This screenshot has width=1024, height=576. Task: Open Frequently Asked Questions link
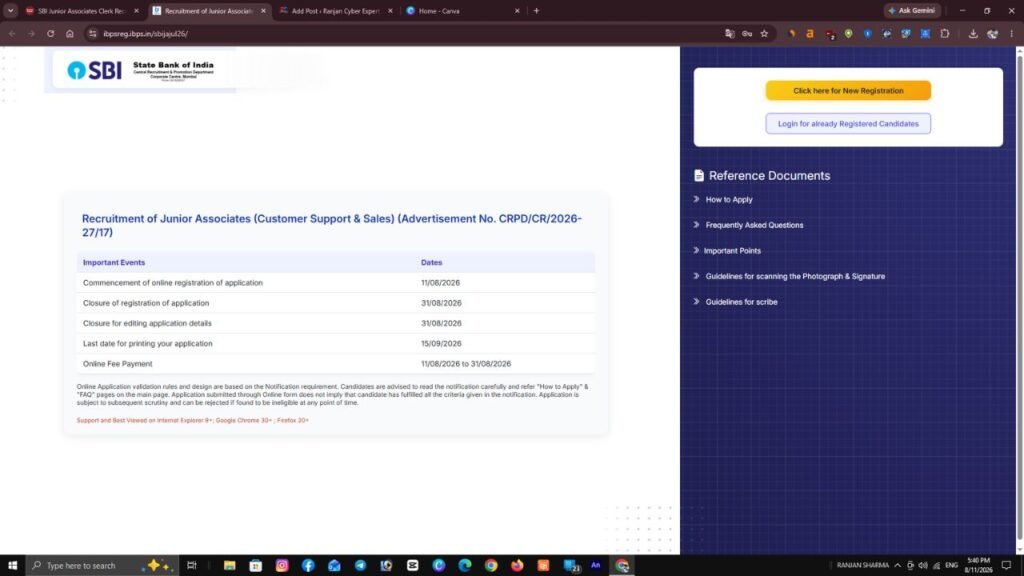click(x=754, y=225)
